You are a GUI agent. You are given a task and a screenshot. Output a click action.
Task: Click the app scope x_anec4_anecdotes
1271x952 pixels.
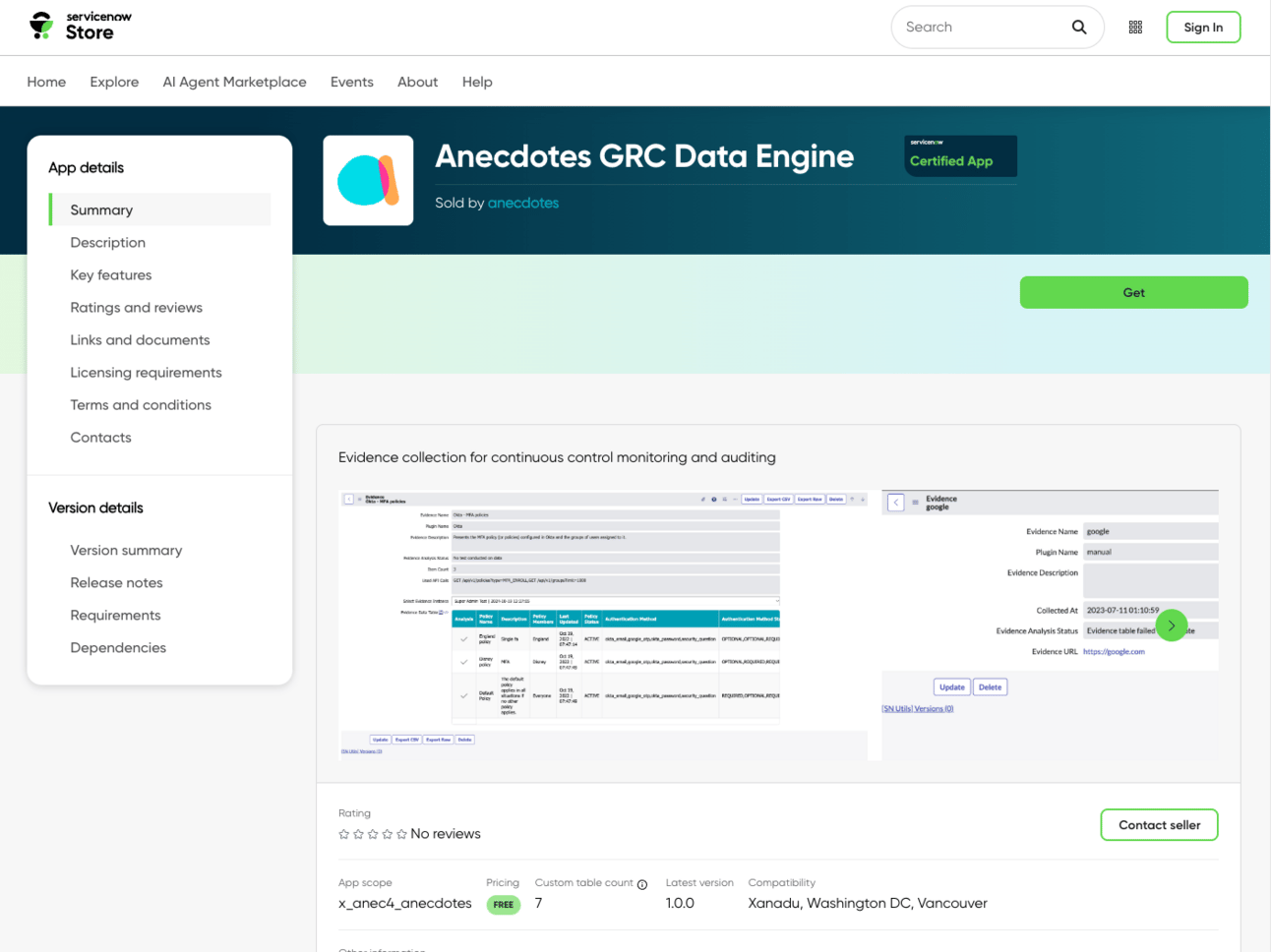point(405,903)
